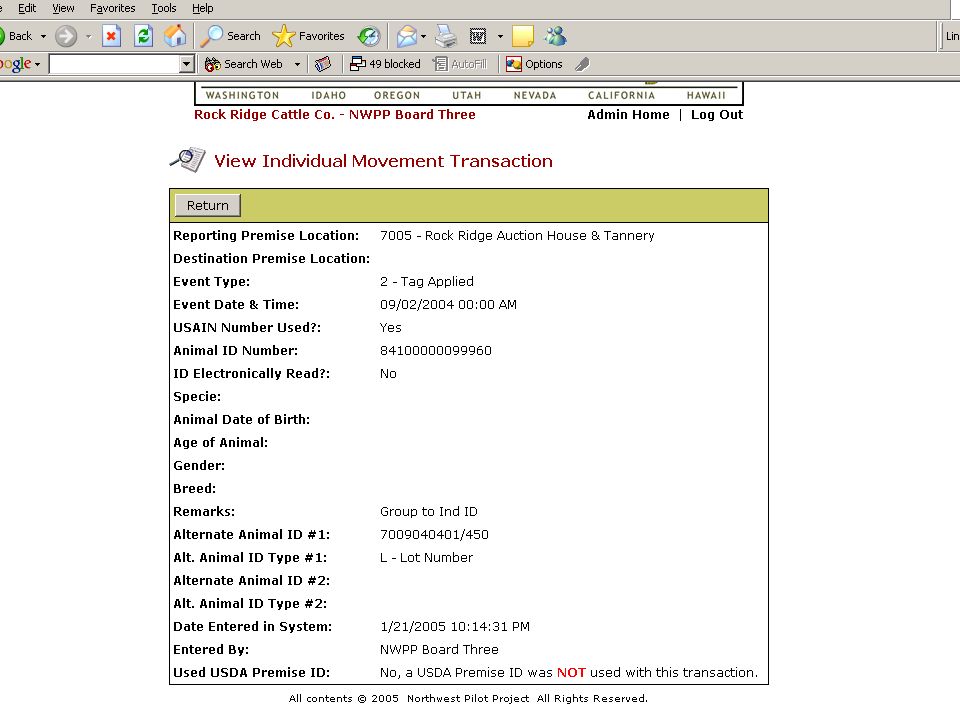This screenshot has width=960, height=720.
Task: Go to Admin Home link
Action: click(x=628, y=114)
